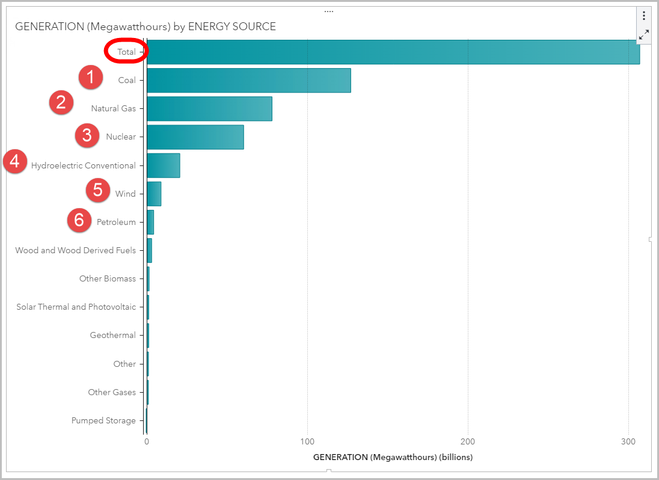Click the 100 tick value on x-axis

(307, 442)
